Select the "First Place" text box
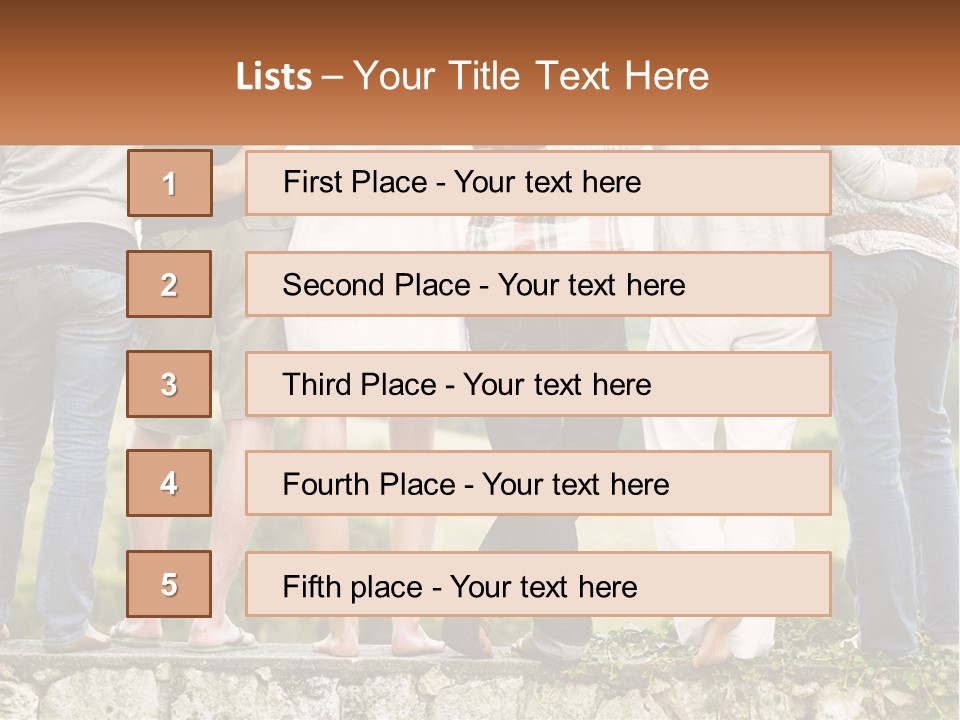Screen dimensions: 960x720 point(538,183)
